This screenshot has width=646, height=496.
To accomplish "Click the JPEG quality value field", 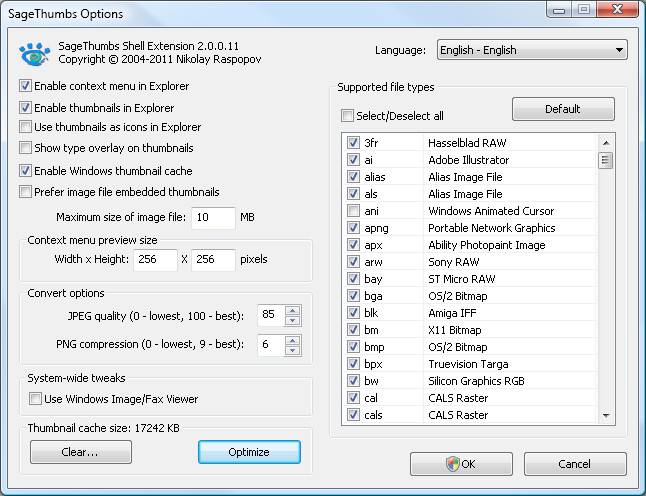I will click(271, 315).
